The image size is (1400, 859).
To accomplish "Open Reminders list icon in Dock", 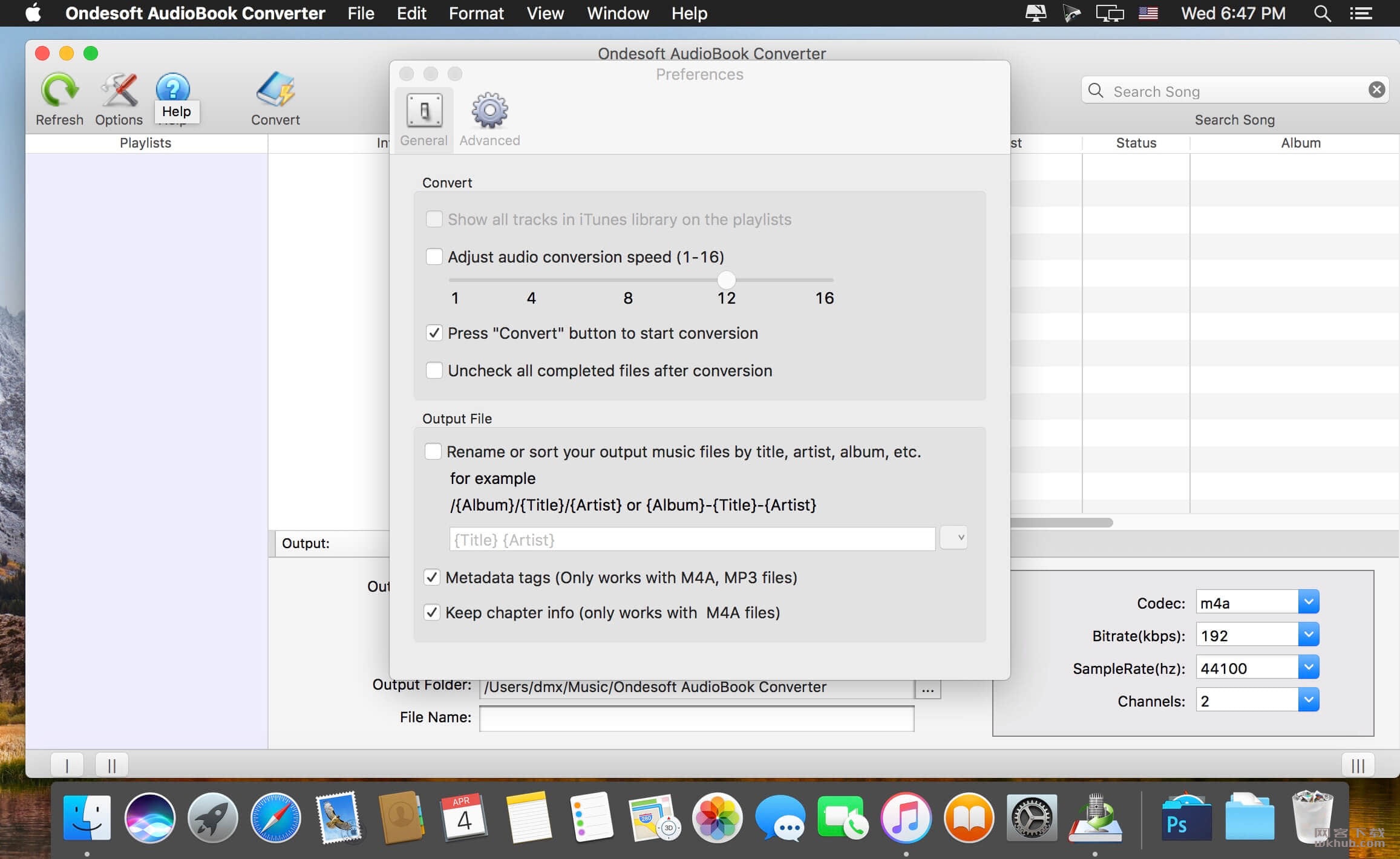I will pos(590,818).
